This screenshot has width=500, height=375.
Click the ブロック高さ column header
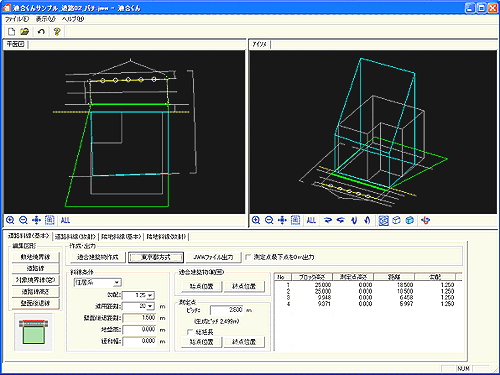tap(312, 277)
